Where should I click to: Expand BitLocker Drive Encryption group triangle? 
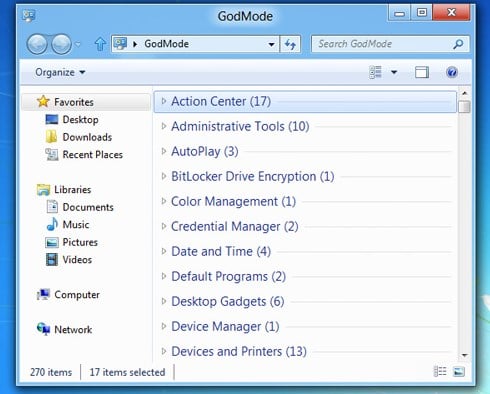click(164, 176)
